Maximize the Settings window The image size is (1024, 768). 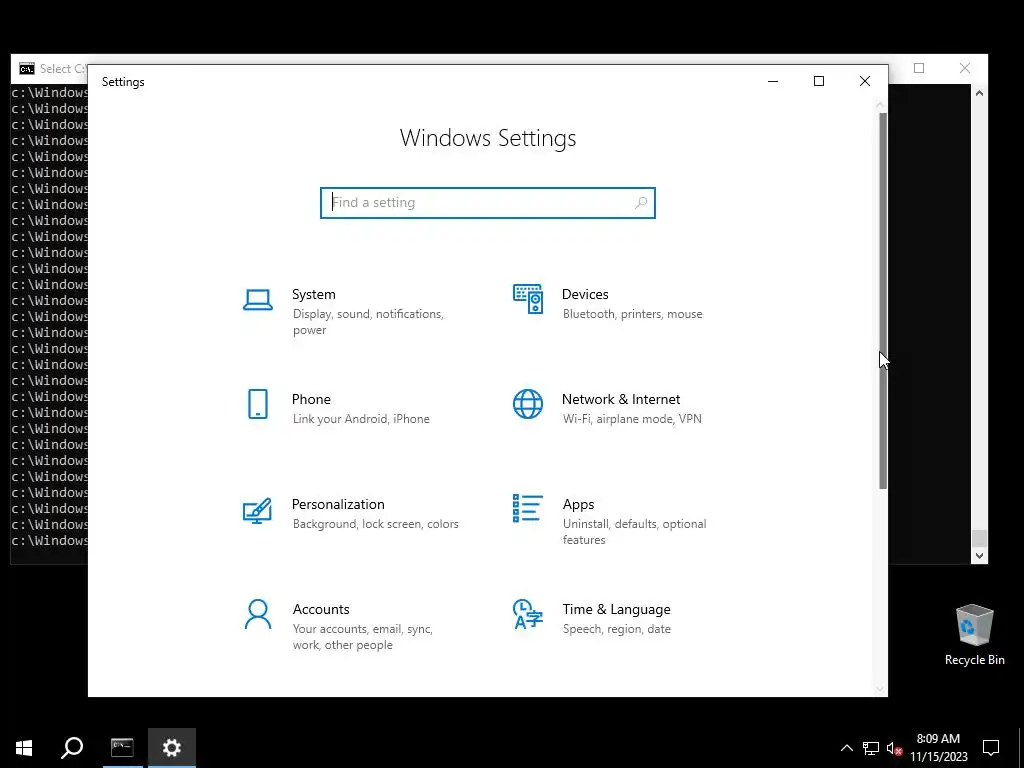[819, 81]
